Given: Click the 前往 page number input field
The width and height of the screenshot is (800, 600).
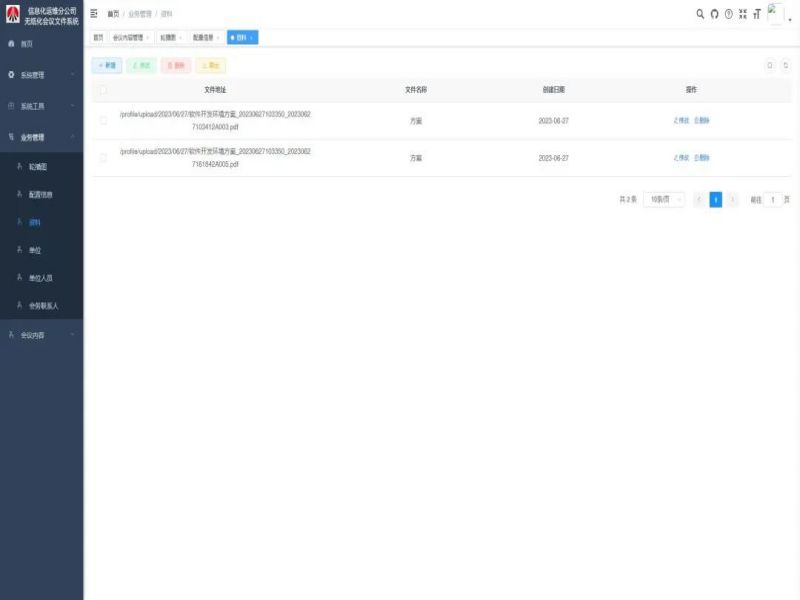Looking at the screenshot, I should click(x=773, y=200).
